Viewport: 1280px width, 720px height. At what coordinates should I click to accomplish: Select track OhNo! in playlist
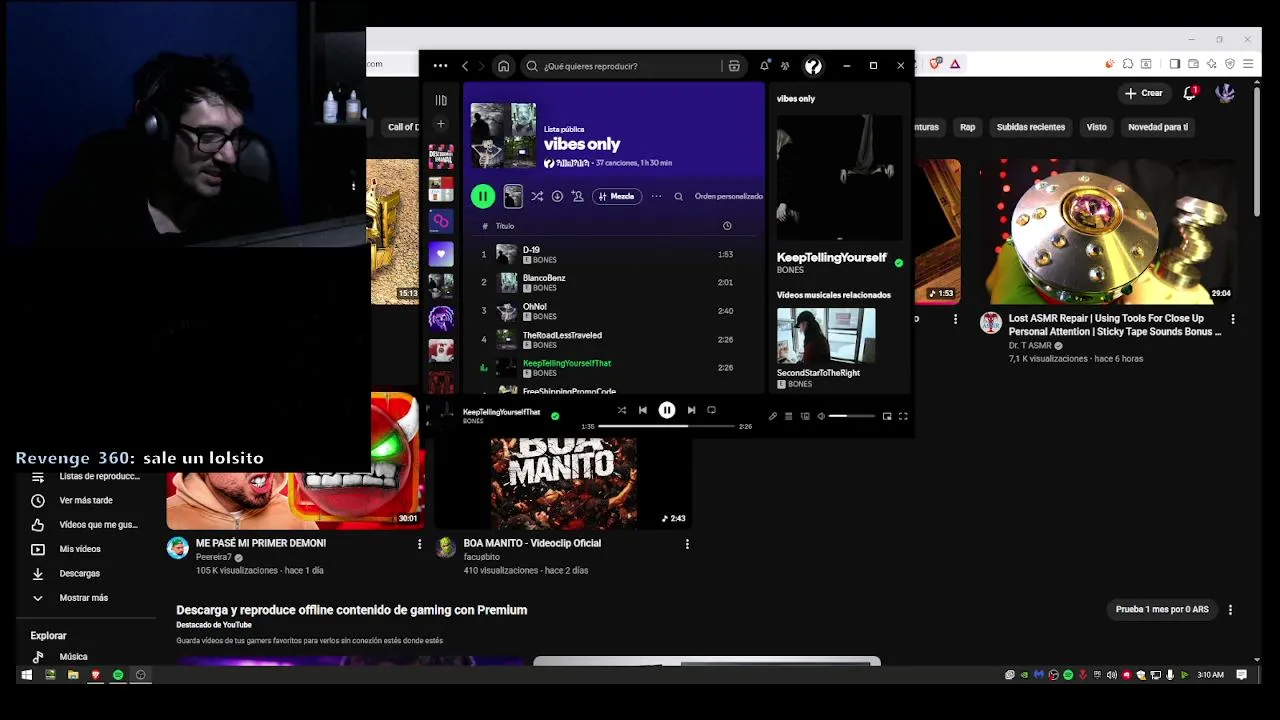[613, 311]
